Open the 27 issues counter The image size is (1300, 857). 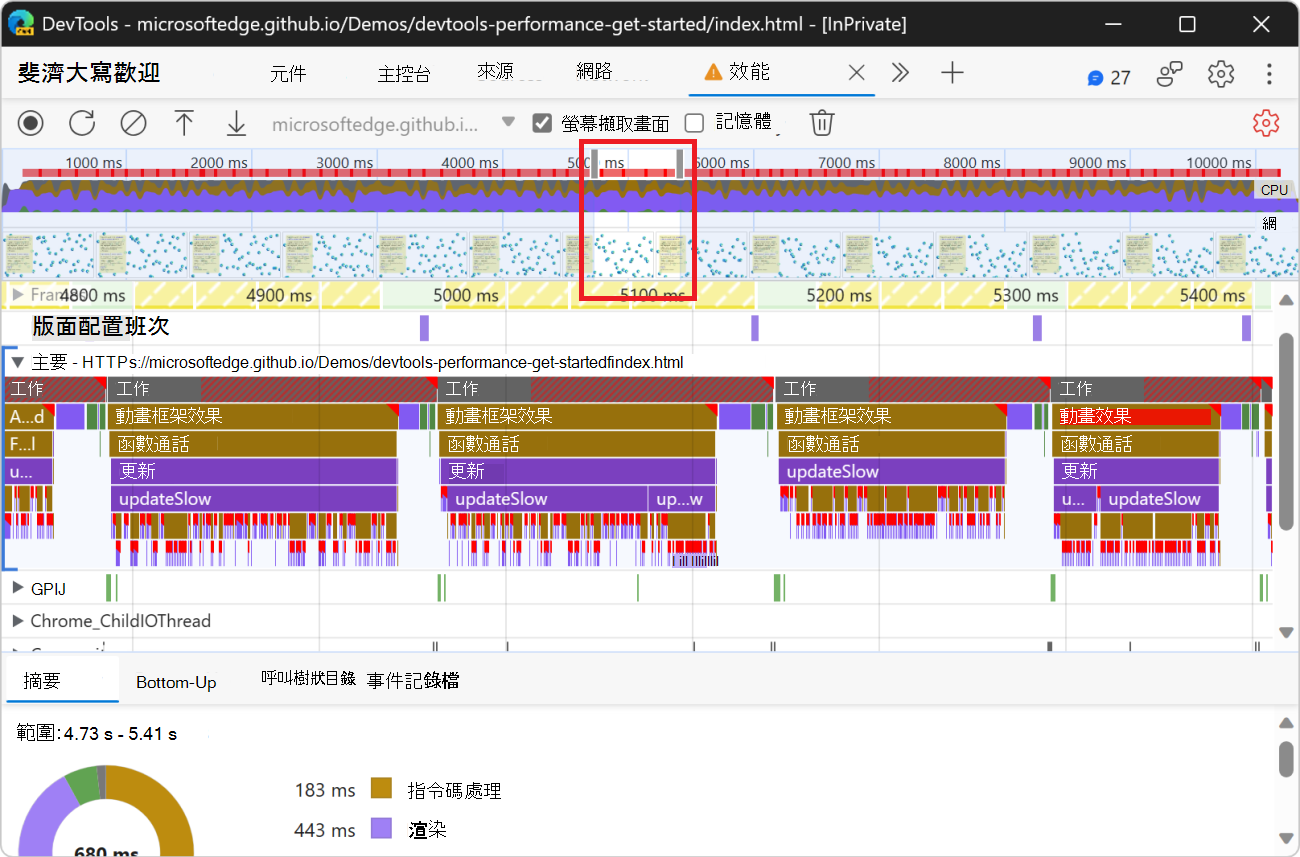pos(1109,77)
